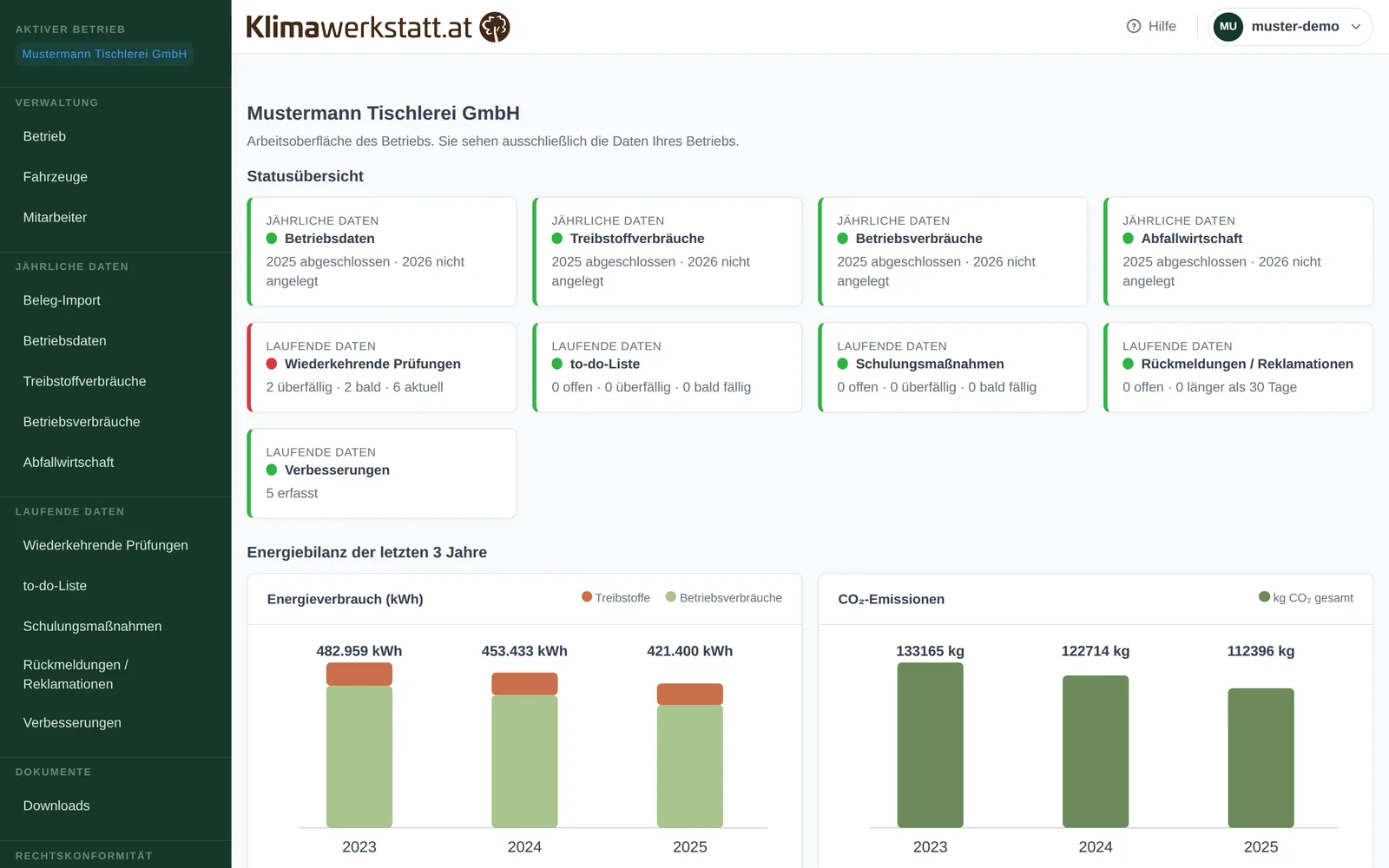
Task: Select the 2025 CO₂ emissions bar
Action: (x=1261, y=758)
